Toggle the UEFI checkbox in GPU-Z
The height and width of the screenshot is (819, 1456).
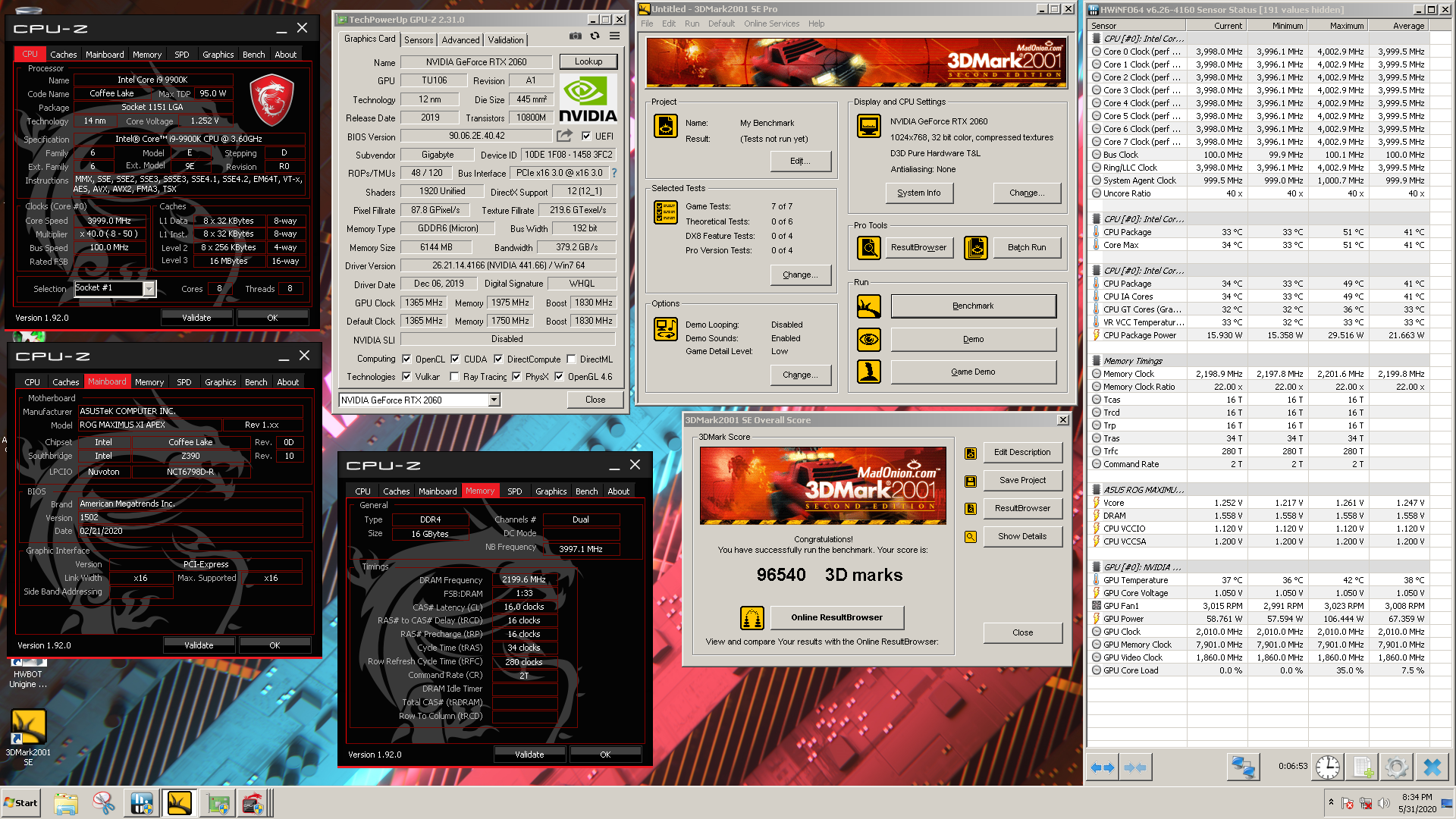[x=586, y=136]
